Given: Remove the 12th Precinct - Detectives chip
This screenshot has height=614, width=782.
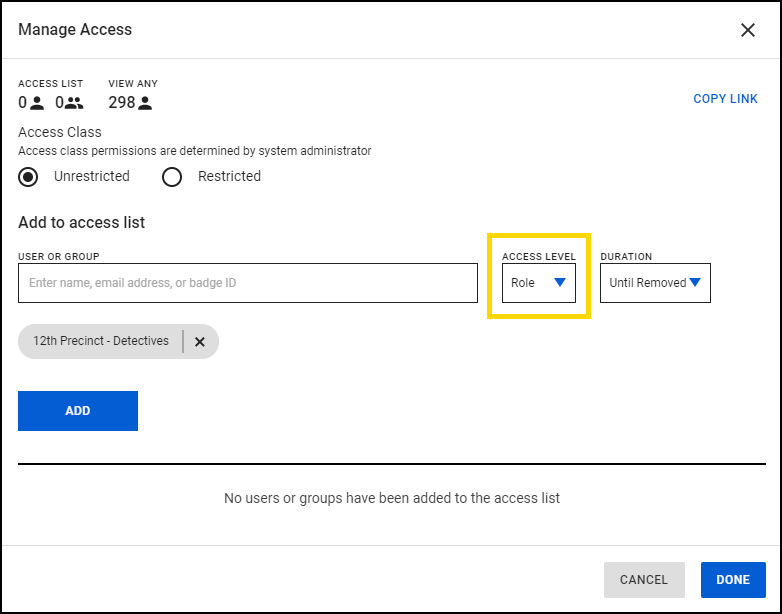Looking at the screenshot, I should 199,342.
